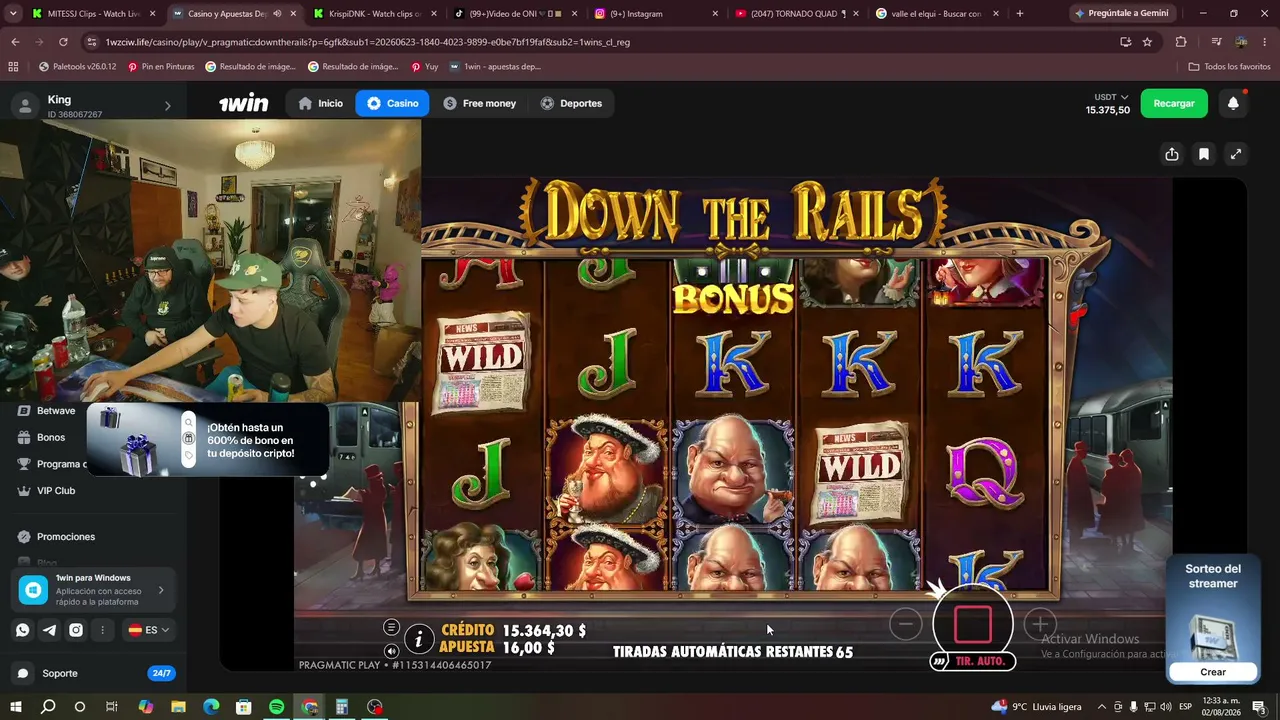Click the green Recargar button
Screen dimensions: 1280x720
(x=1174, y=103)
